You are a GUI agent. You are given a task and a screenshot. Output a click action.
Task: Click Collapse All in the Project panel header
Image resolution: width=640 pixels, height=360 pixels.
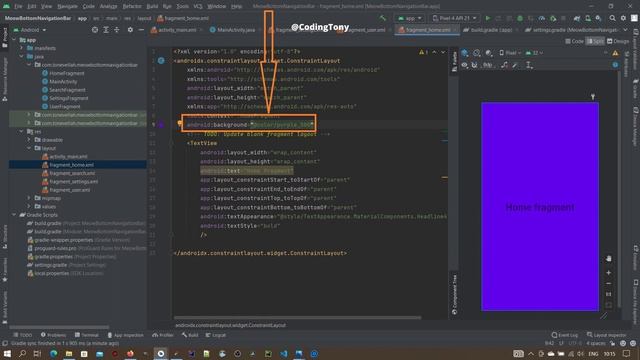tap(117, 30)
